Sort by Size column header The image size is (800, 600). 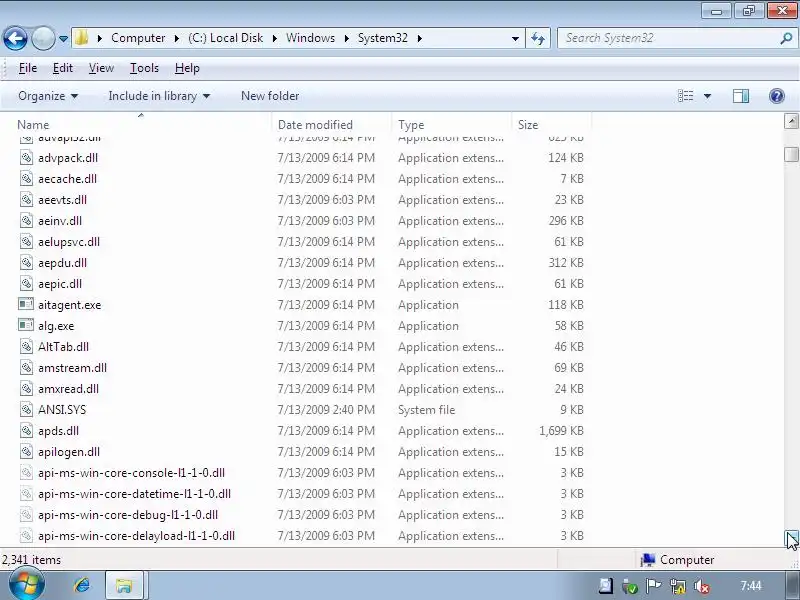tap(552, 124)
